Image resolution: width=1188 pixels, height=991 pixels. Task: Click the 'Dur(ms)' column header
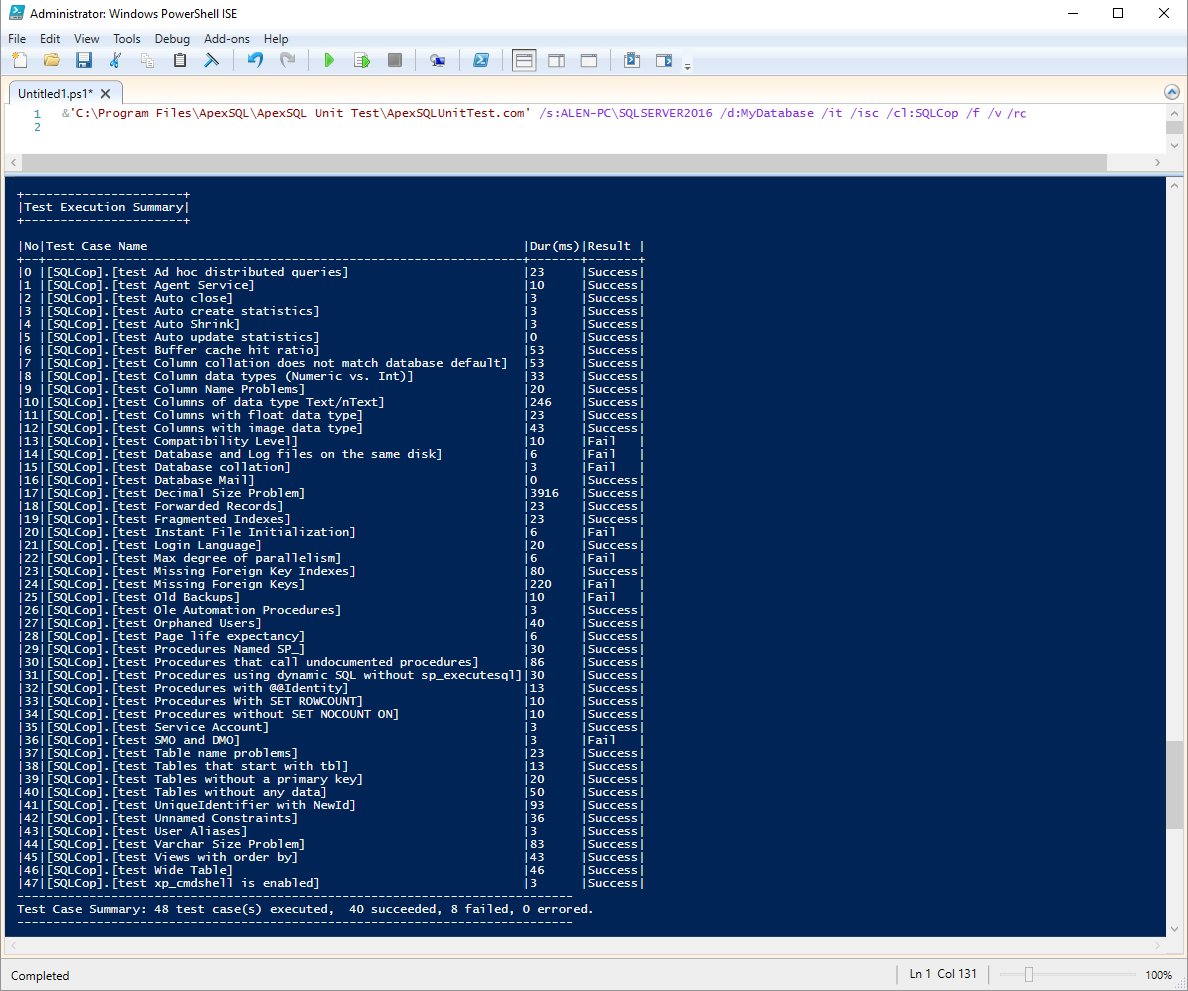(x=555, y=246)
